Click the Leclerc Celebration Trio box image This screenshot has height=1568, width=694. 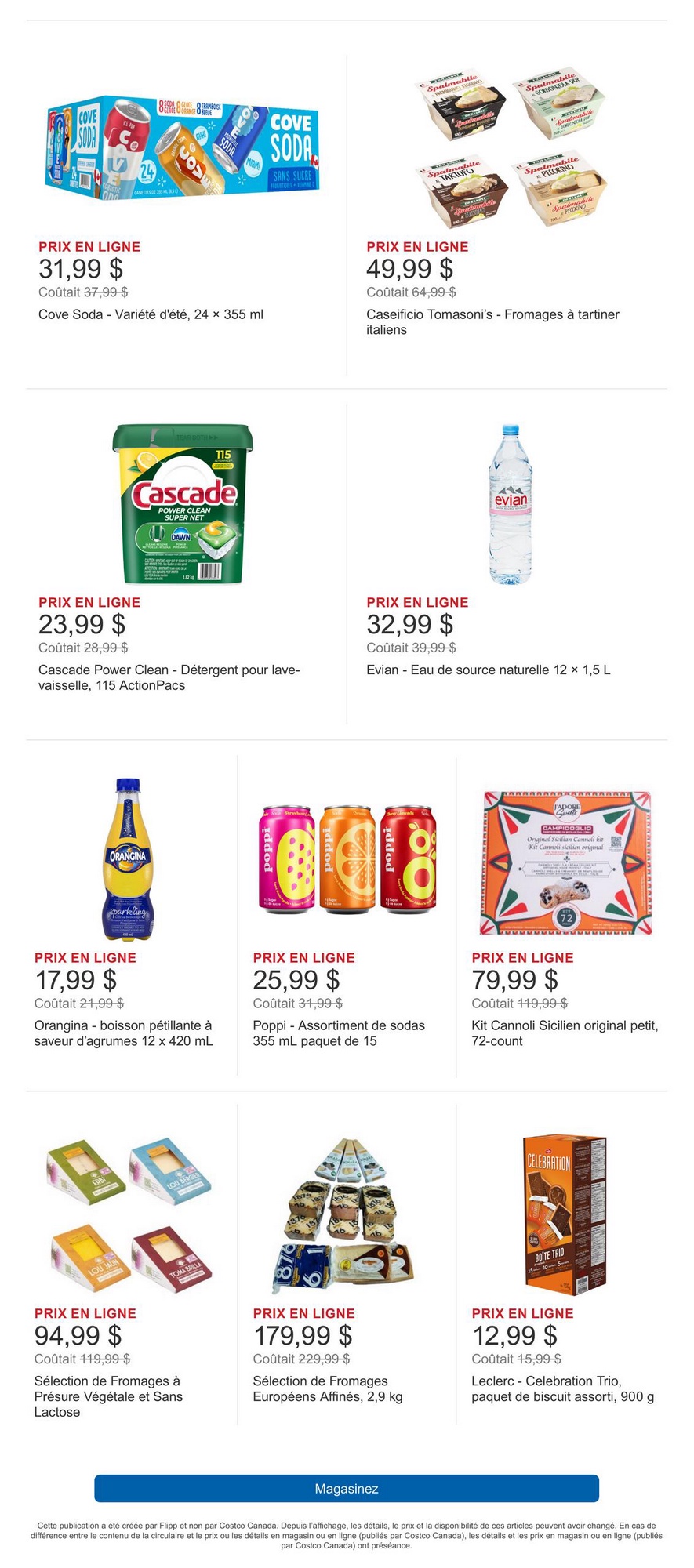coord(565,1214)
